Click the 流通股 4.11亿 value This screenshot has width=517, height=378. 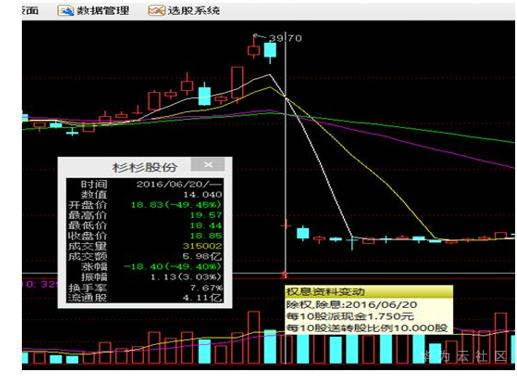pyautogui.click(x=202, y=298)
